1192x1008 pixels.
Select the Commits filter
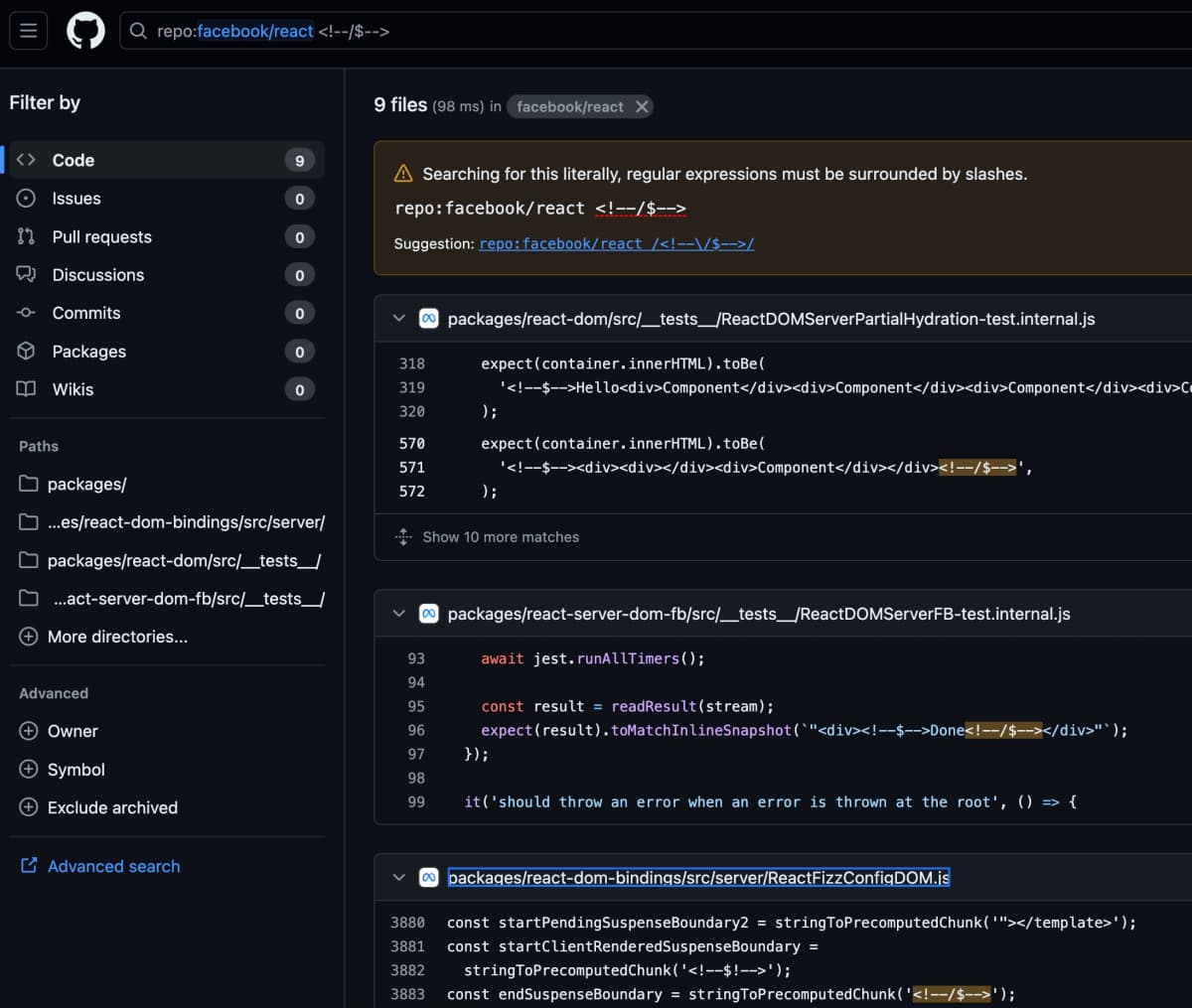point(167,313)
